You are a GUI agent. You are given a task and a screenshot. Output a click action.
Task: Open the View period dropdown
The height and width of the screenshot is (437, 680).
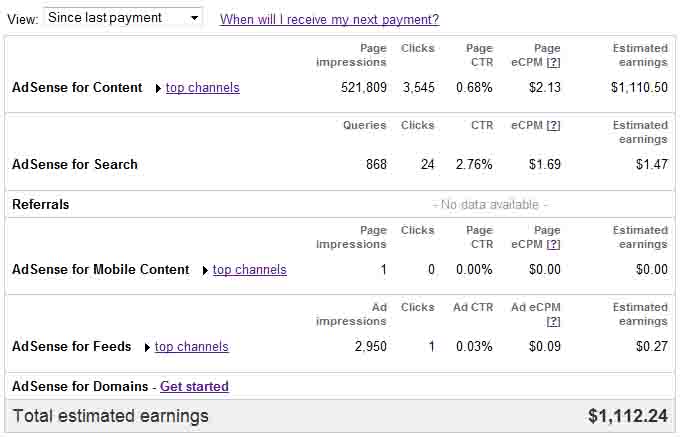click(x=123, y=18)
